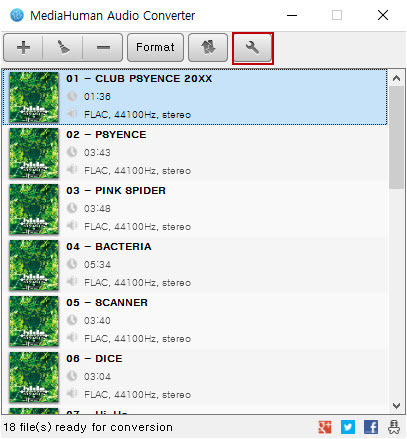
Task: Click album cover thumbnail of BACTERIA
Action: [x=34, y=265]
